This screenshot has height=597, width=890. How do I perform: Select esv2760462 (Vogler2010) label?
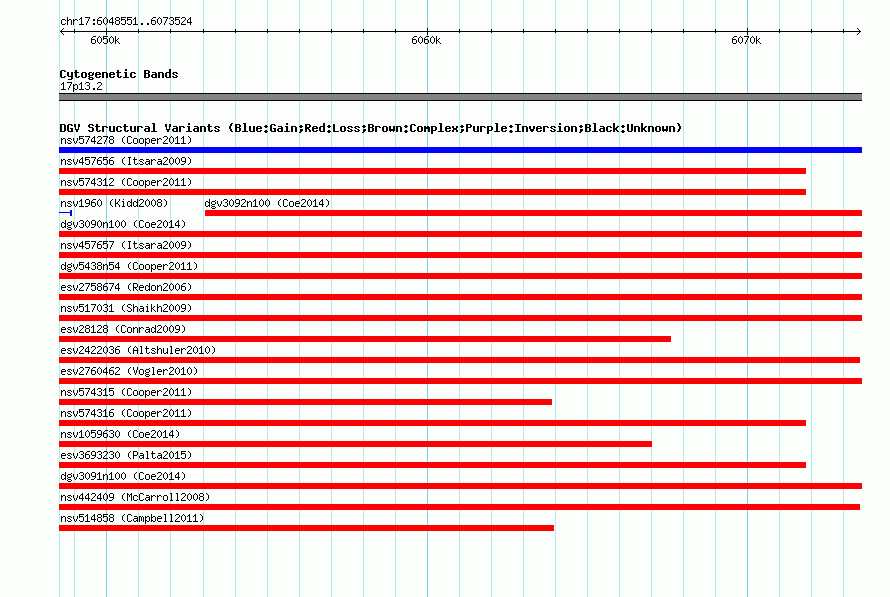point(129,371)
